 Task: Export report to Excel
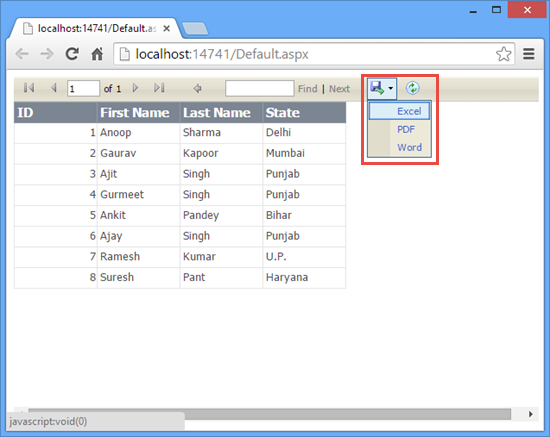[x=399, y=111]
